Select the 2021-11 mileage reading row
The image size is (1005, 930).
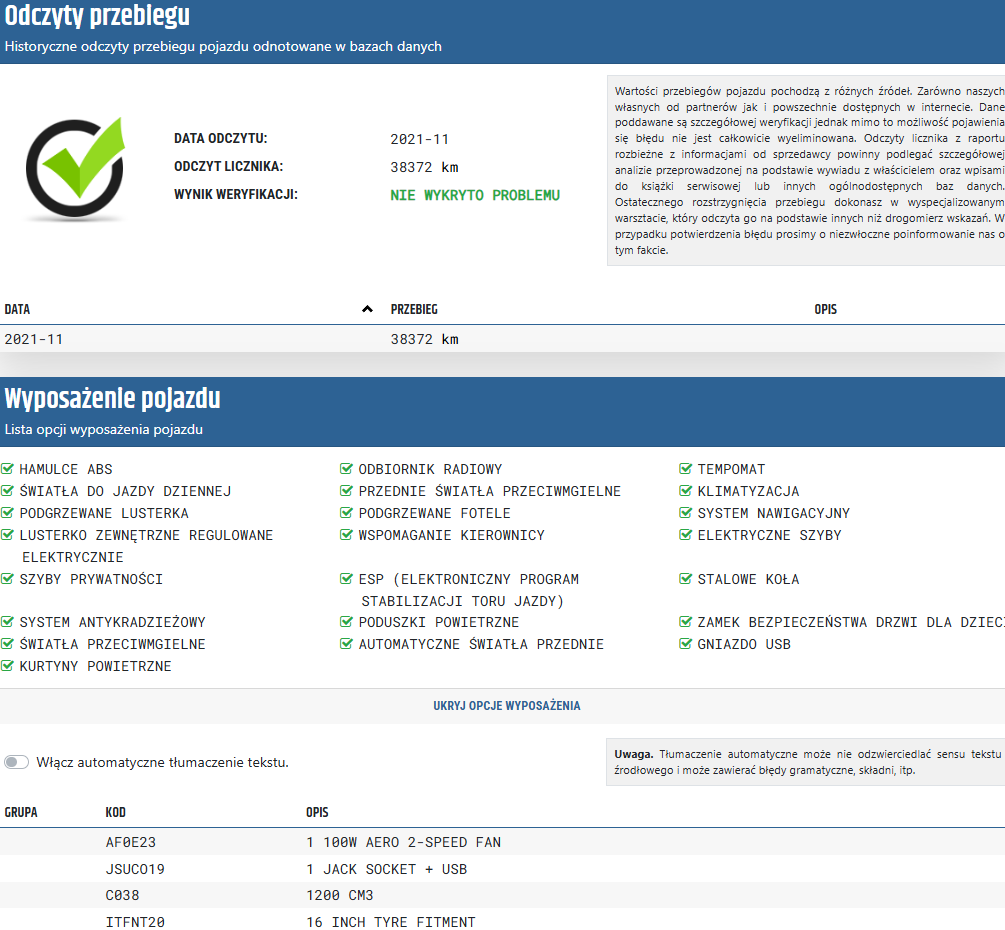(500, 339)
